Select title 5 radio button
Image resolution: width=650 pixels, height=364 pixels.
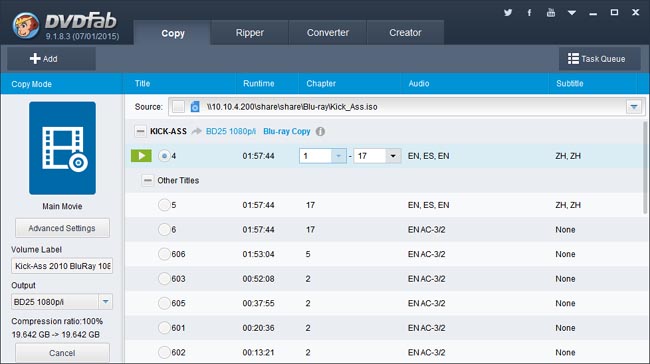coord(164,205)
